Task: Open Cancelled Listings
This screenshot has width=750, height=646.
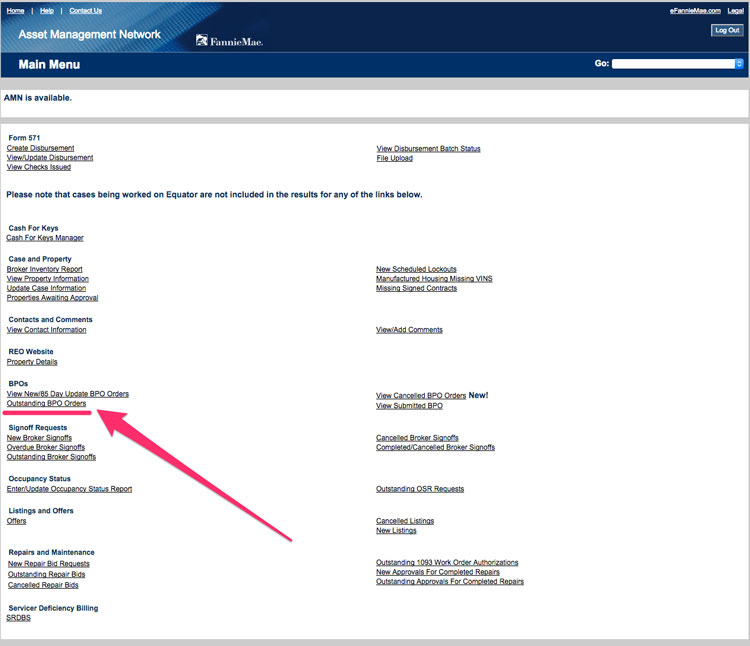Action: (x=405, y=521)
